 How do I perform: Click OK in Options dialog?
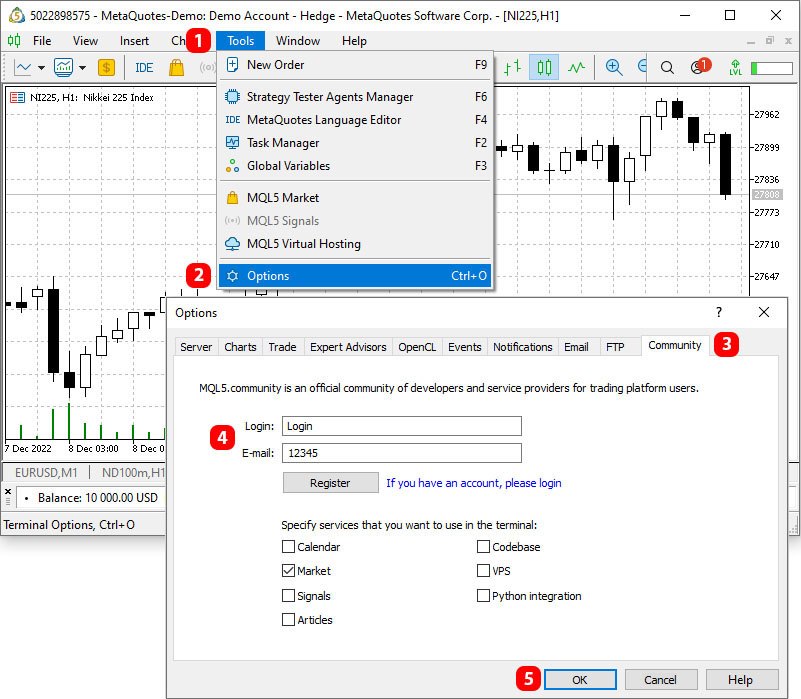pyautogui.click(x=580, y=680)
